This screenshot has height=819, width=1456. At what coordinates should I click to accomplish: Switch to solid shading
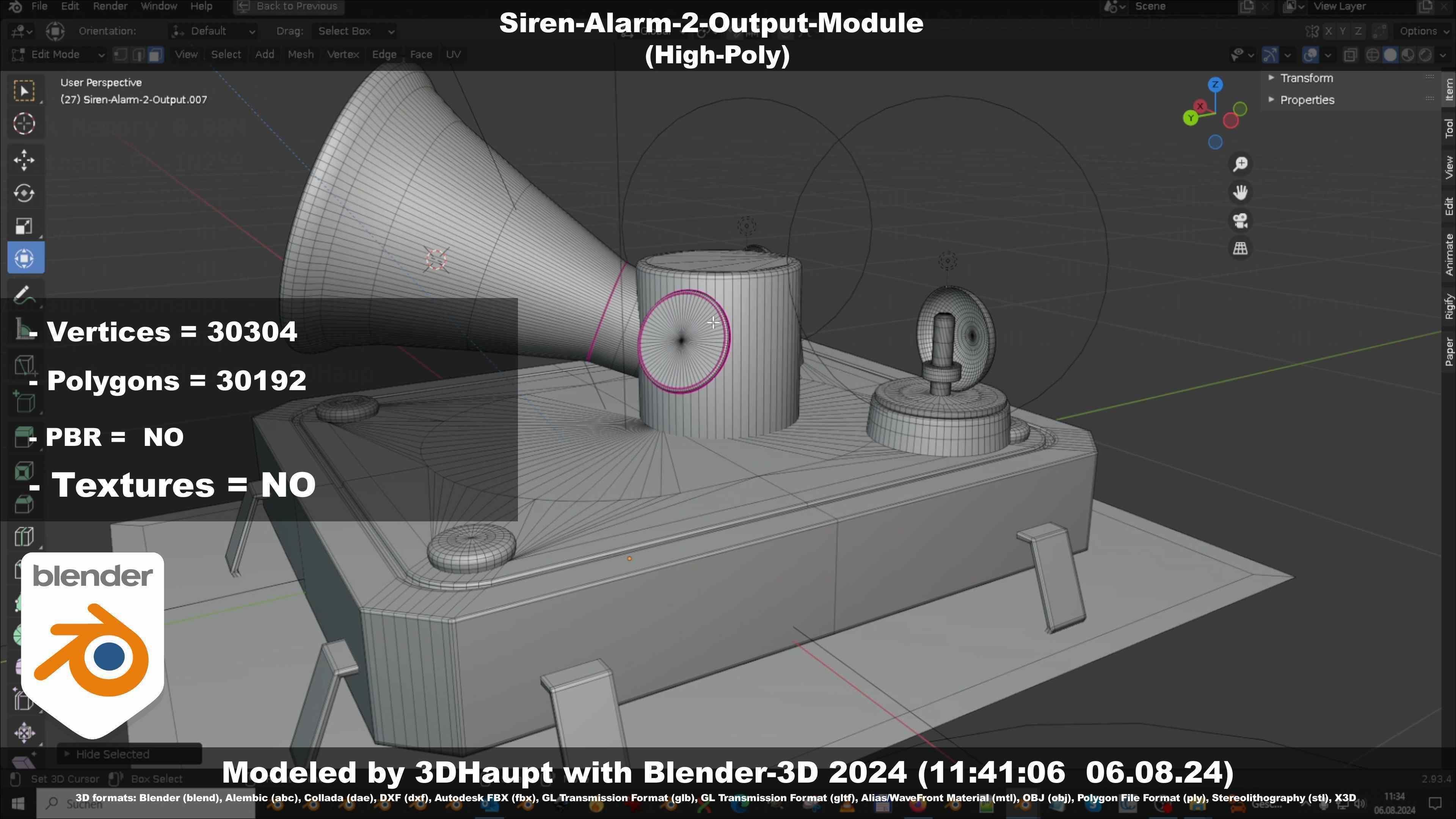pyautogui.click(x=1390, y=55)
